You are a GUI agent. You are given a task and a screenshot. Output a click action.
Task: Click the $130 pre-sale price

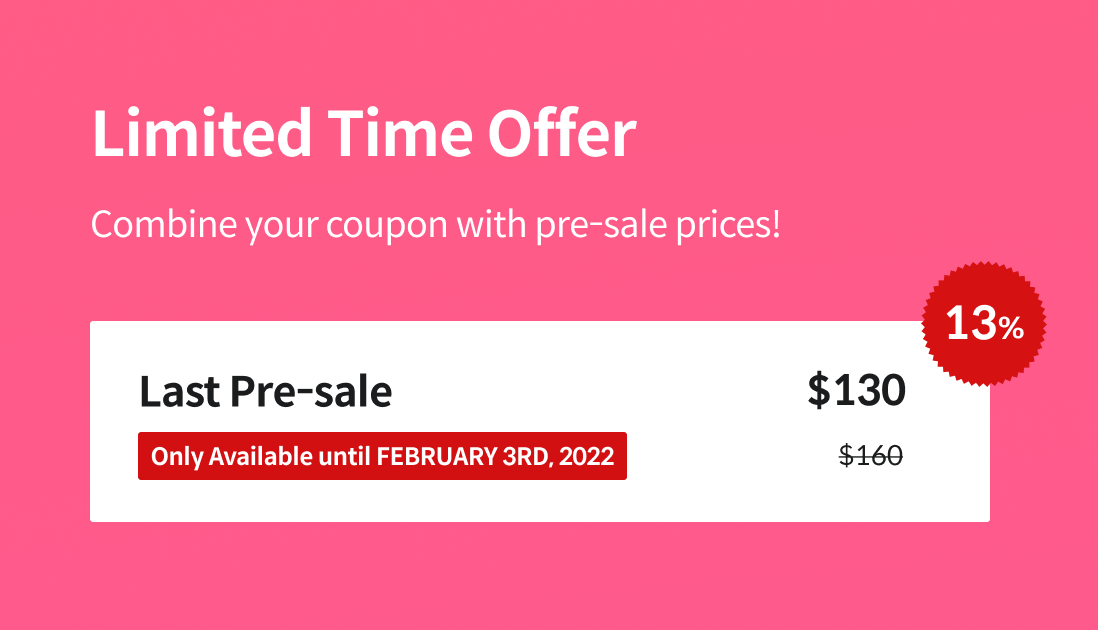coord(856,391)
